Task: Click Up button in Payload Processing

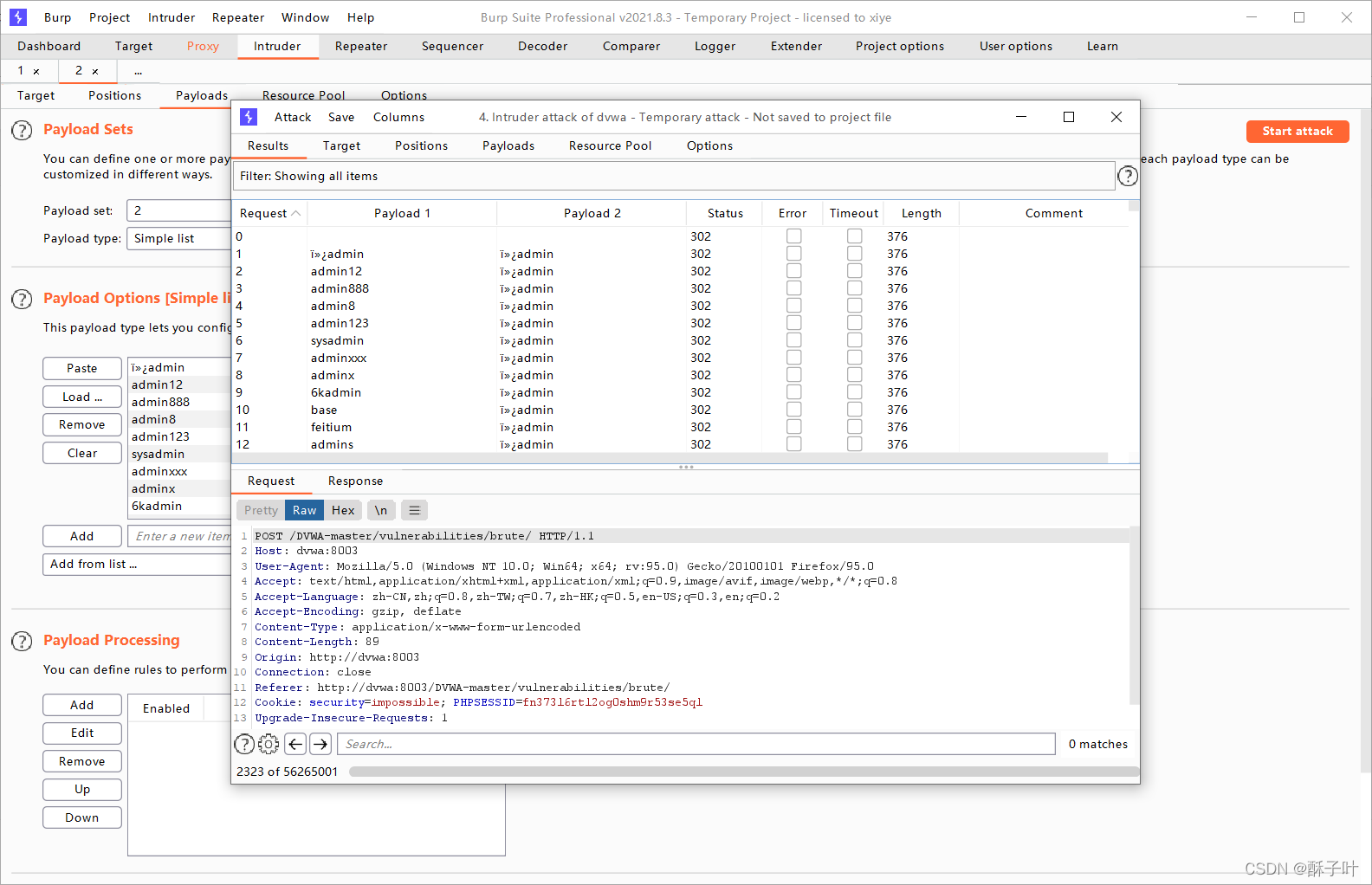Action: pos(82,789)
